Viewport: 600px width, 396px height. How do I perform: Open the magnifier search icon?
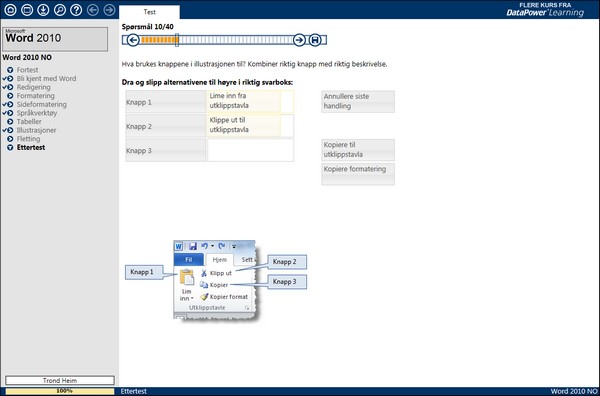tap(60, 10)
